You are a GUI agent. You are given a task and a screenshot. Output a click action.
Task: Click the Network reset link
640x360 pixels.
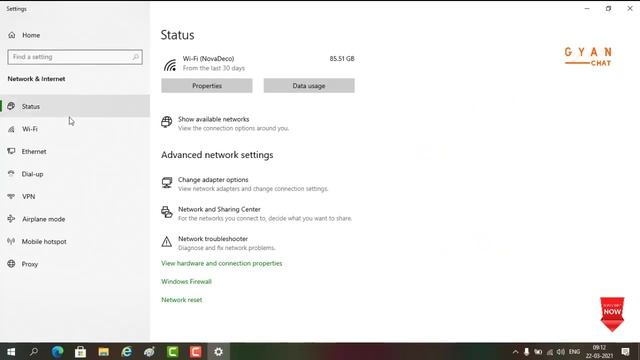[182, 300]
